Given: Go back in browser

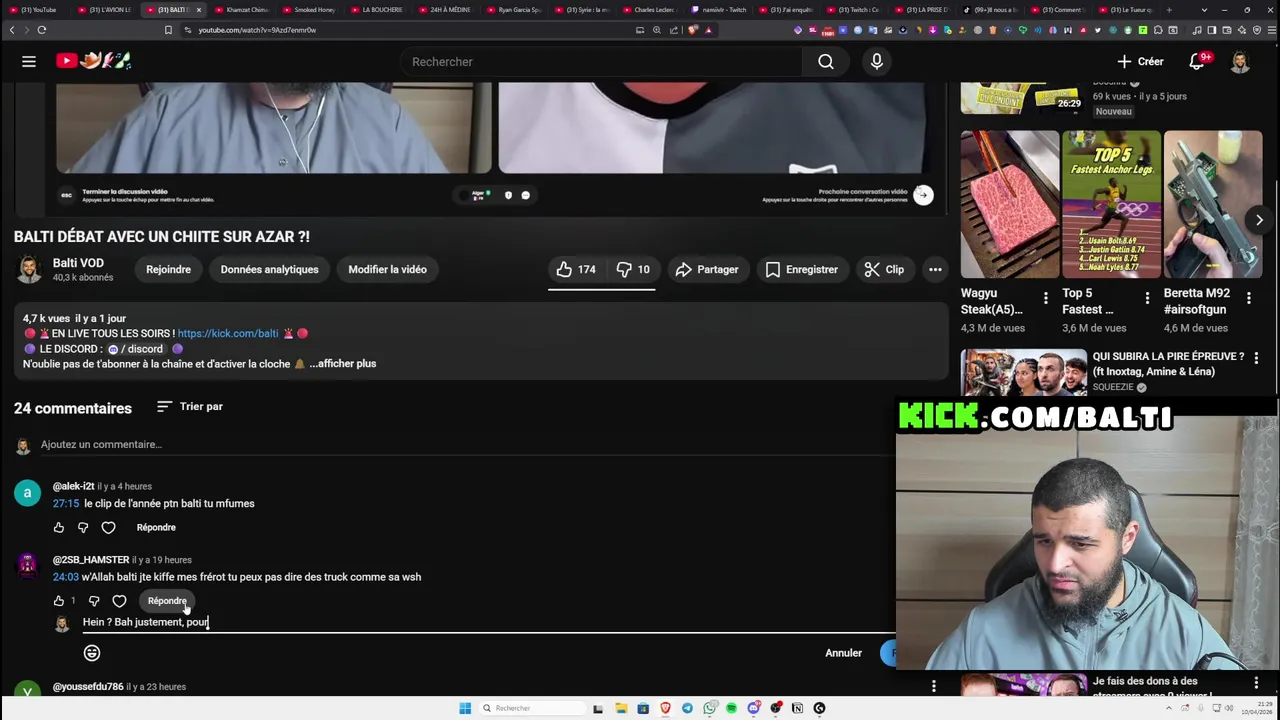Looking at the screenshot, I should [12, 30].
